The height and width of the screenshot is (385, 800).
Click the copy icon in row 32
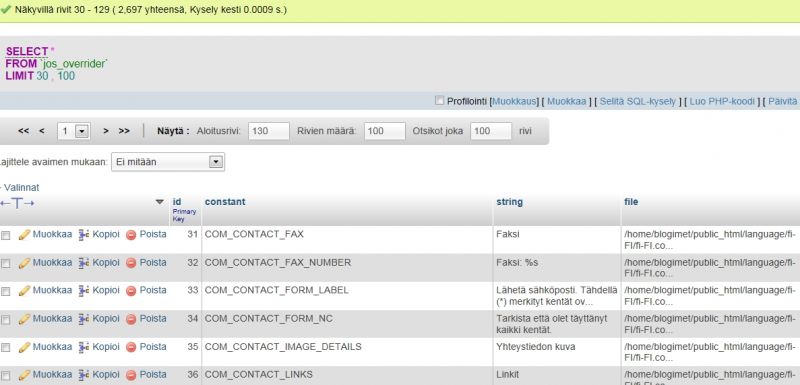[x=83, y=263]
